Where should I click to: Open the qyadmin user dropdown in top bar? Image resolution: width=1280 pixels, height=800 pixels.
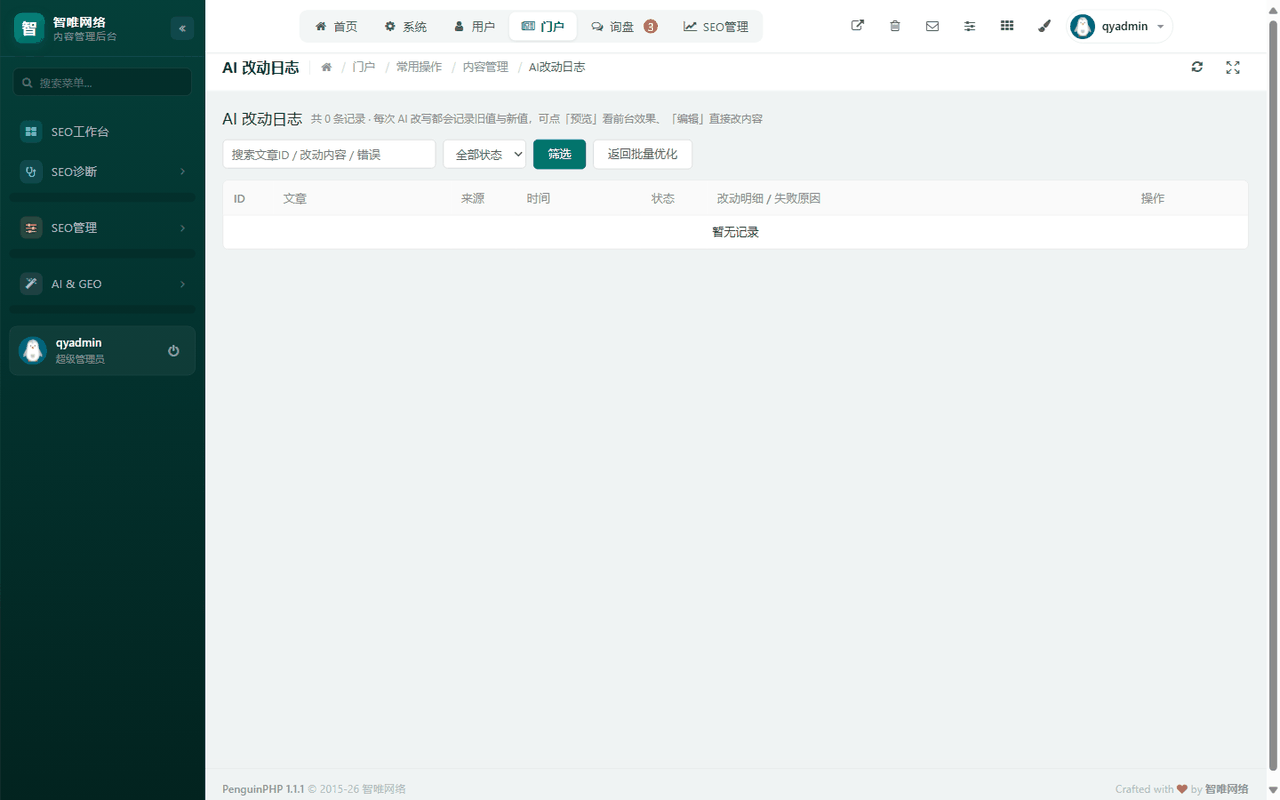pos(1120,26)
